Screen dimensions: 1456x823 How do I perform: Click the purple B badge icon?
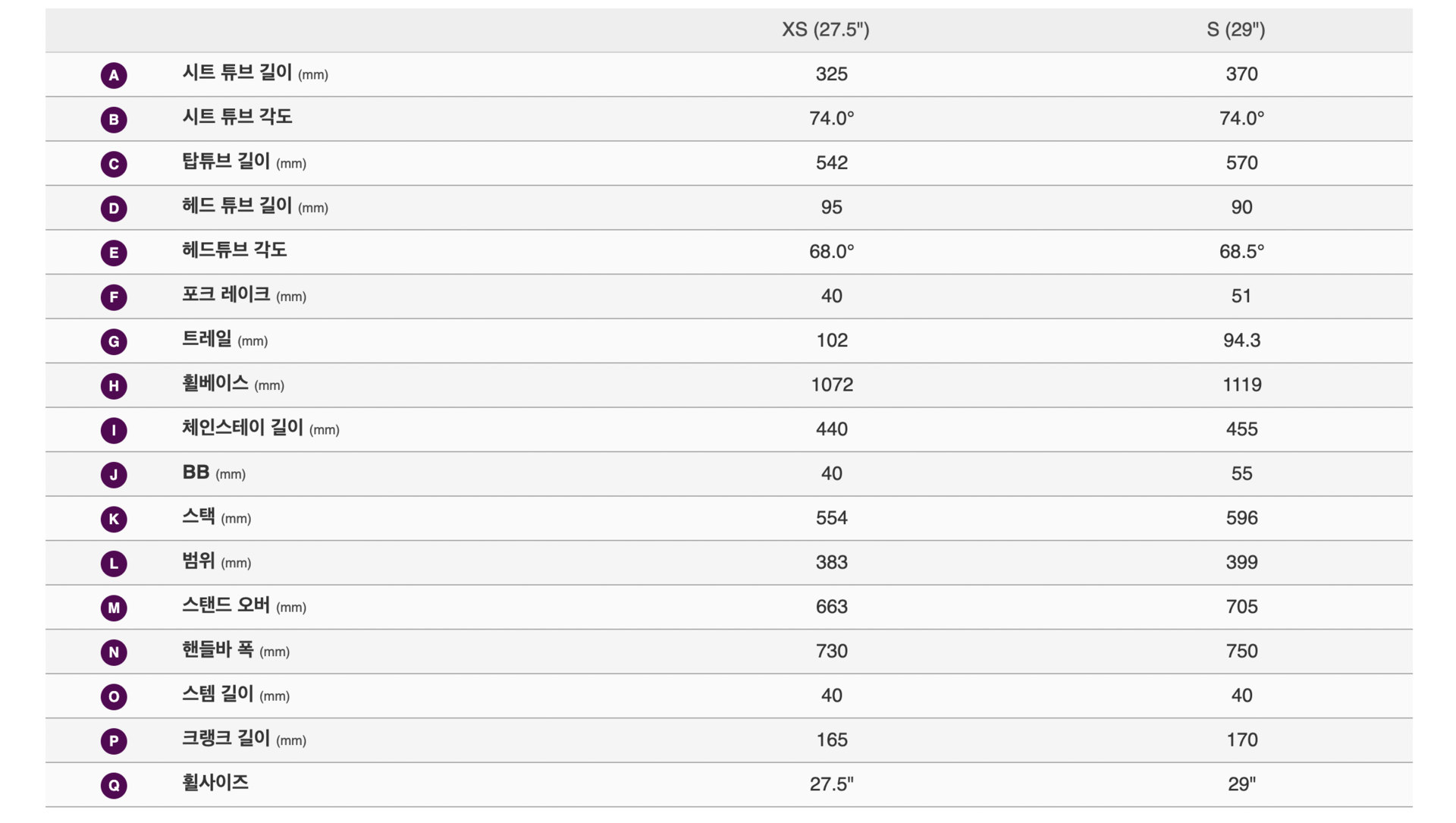tap(114, 119)
